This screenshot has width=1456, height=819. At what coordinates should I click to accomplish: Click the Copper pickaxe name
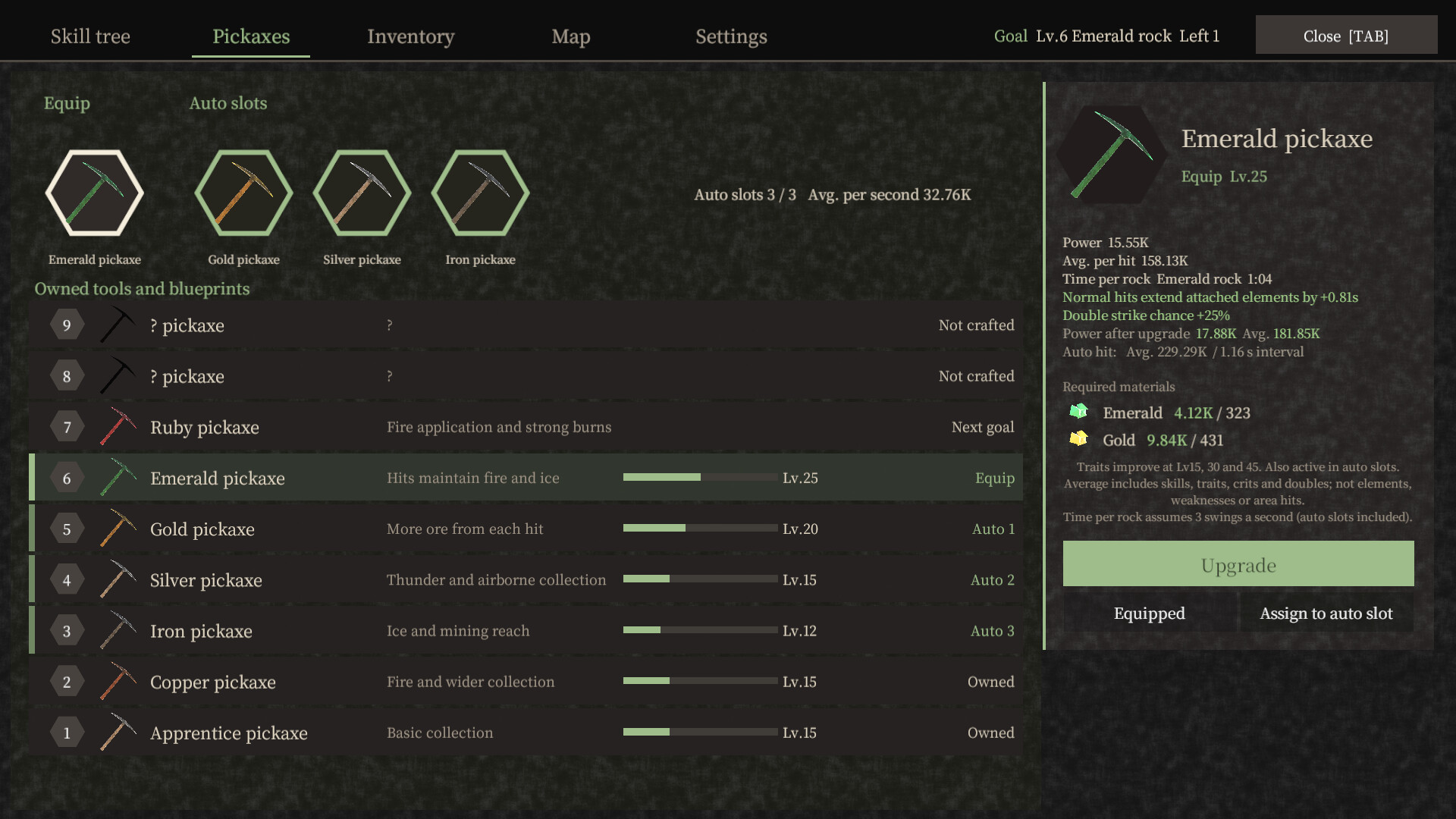pos(213,682)
